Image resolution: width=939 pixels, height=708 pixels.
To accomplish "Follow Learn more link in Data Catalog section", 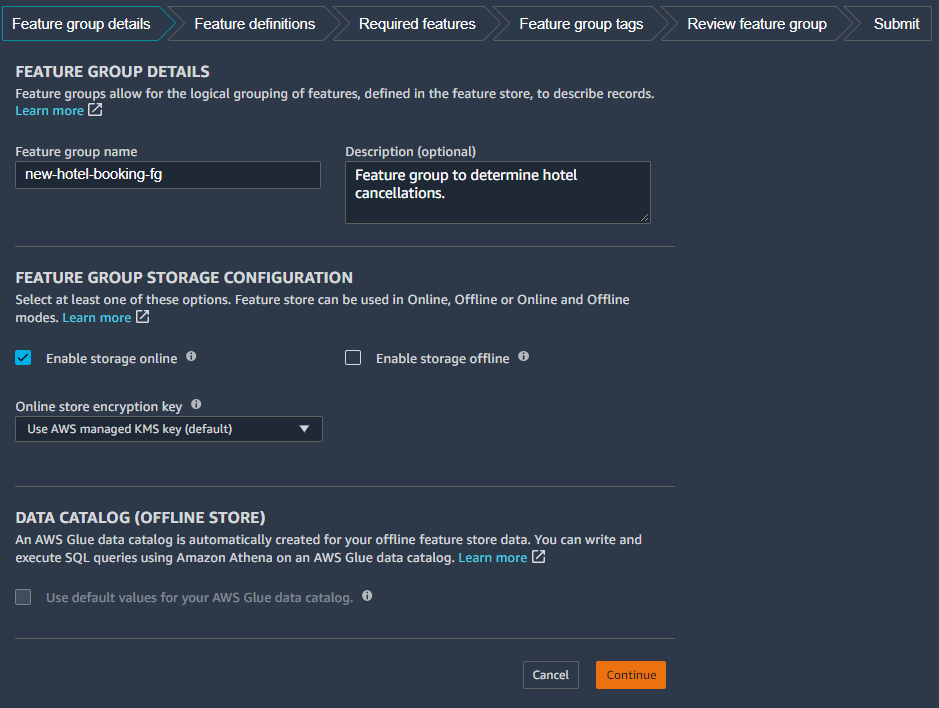I will pos(492,558).
